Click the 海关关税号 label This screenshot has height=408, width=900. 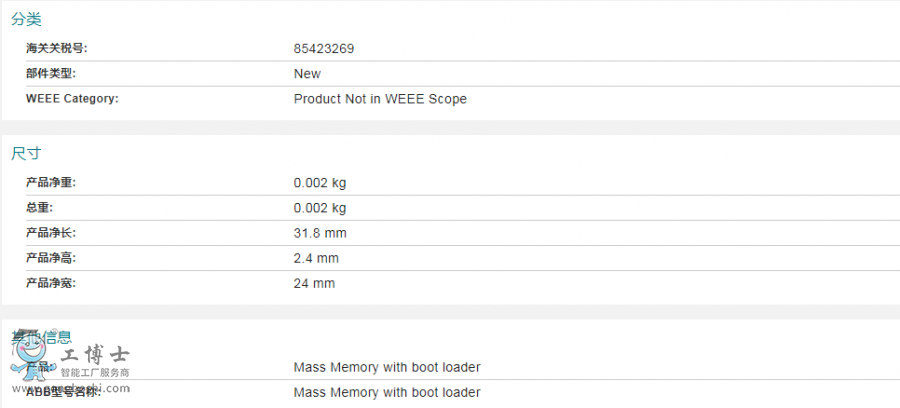coord(56,48)
